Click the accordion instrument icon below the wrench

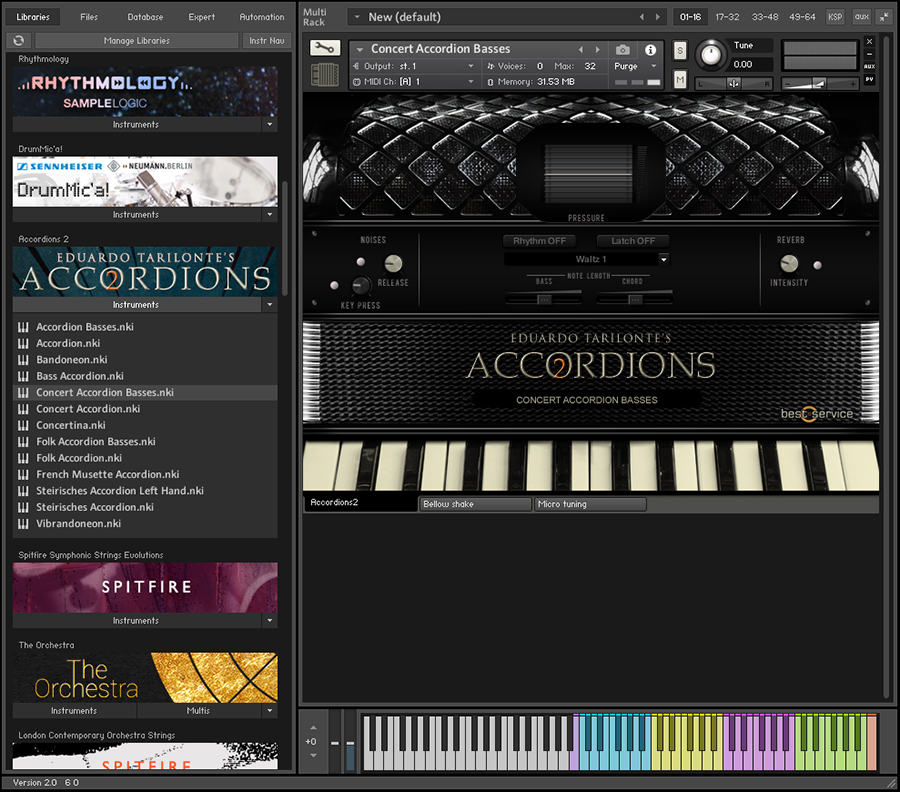point(325,75)
